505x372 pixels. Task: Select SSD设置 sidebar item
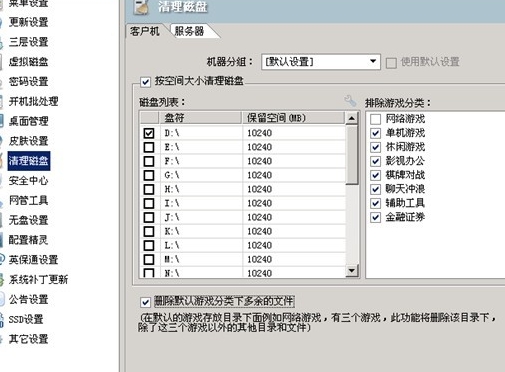tap(26, 319)
